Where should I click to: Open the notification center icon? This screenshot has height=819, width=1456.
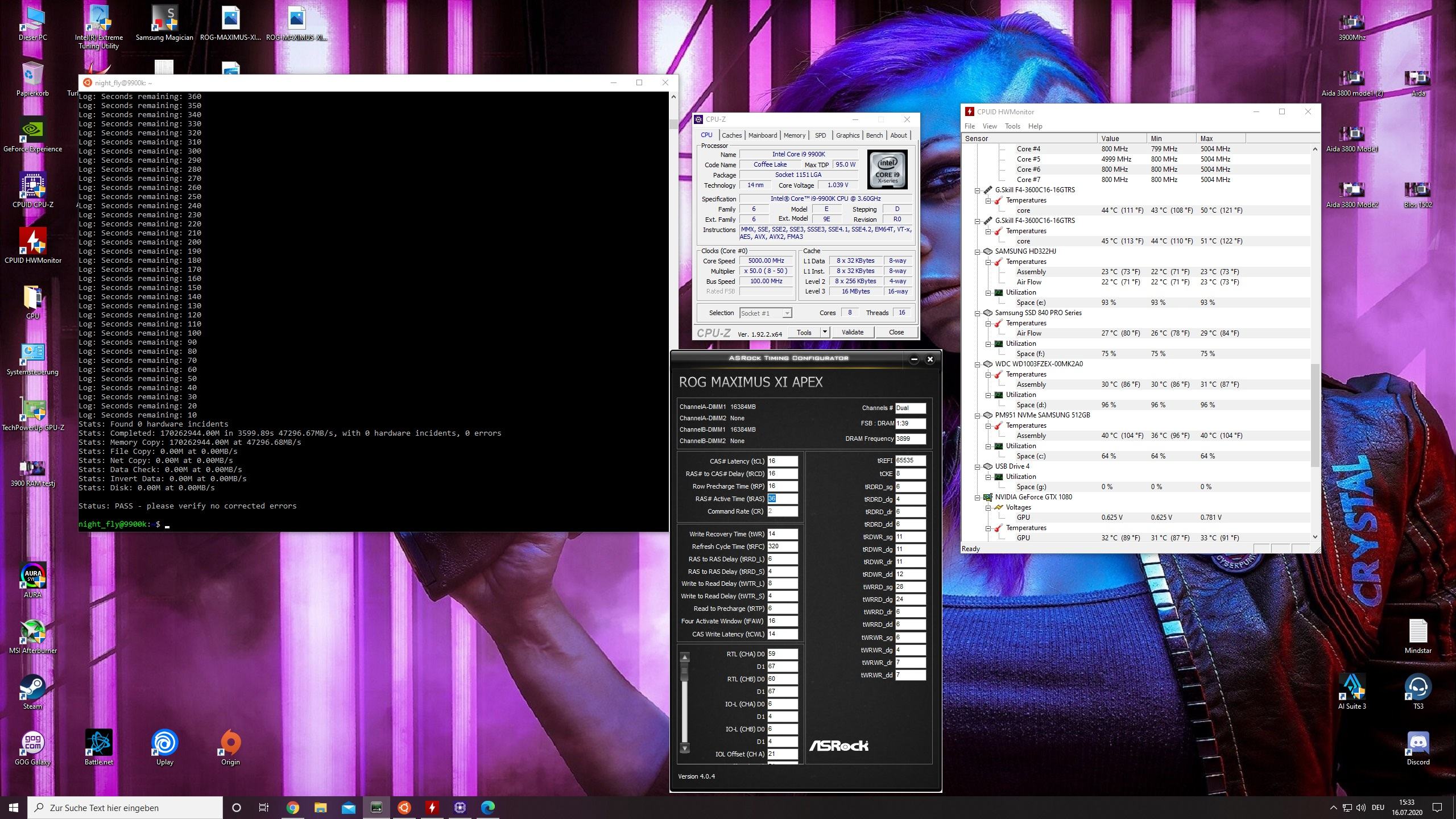tap(1437, 808)
